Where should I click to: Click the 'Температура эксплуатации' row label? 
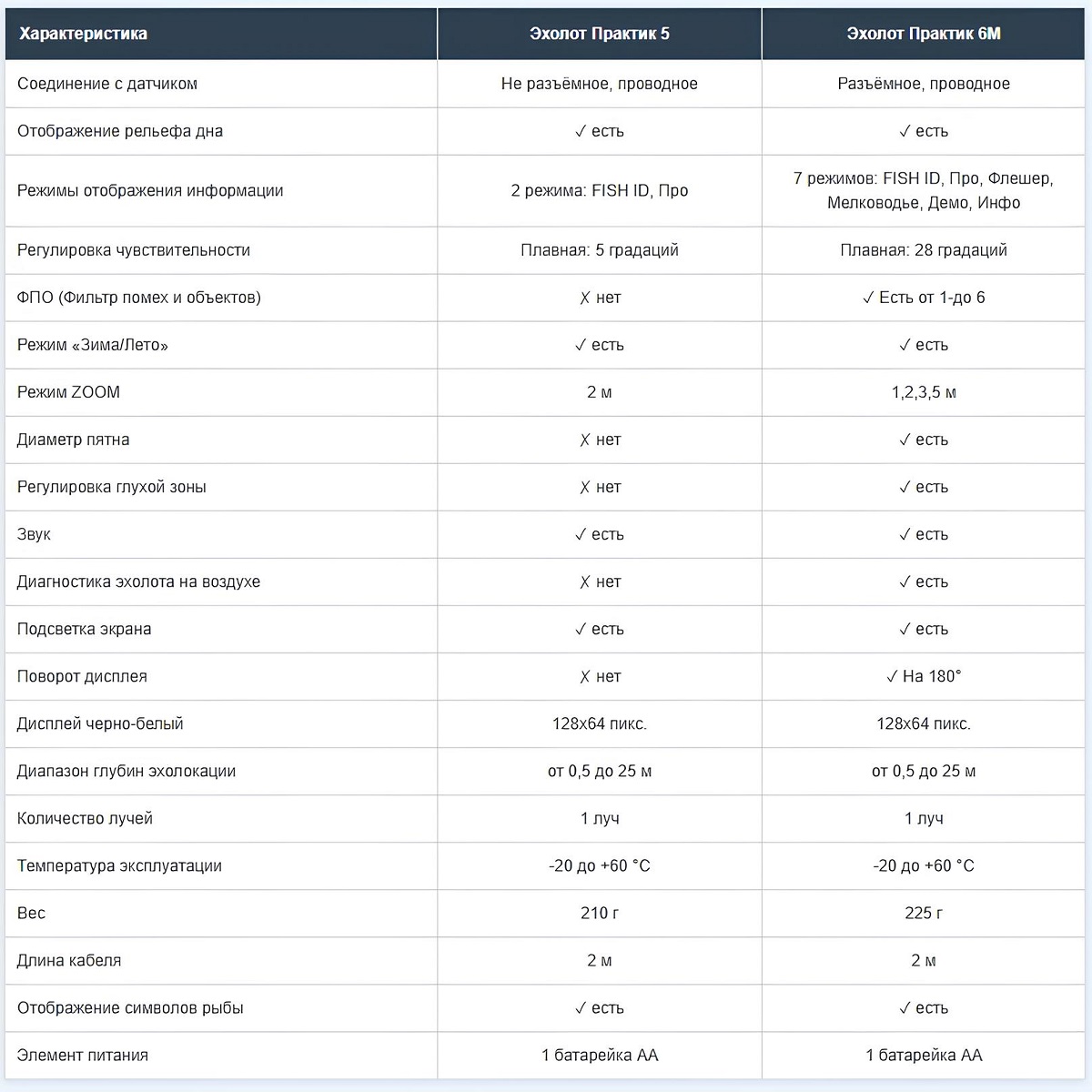[119, 865]
